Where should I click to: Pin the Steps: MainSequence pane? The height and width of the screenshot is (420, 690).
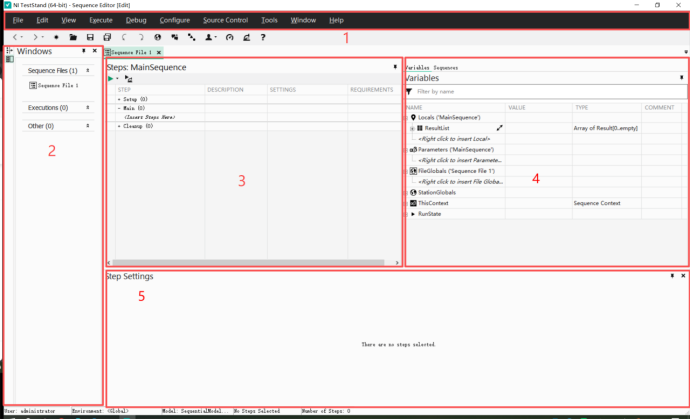point(395,67)
